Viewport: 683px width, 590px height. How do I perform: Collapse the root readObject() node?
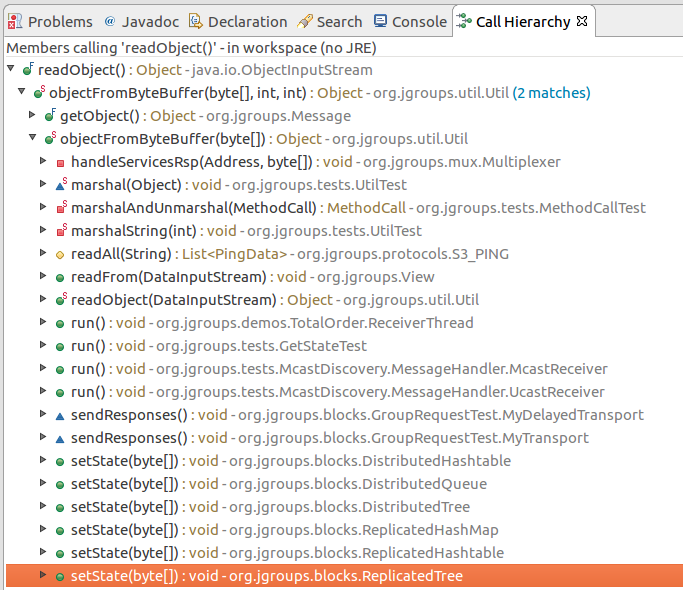11,68
